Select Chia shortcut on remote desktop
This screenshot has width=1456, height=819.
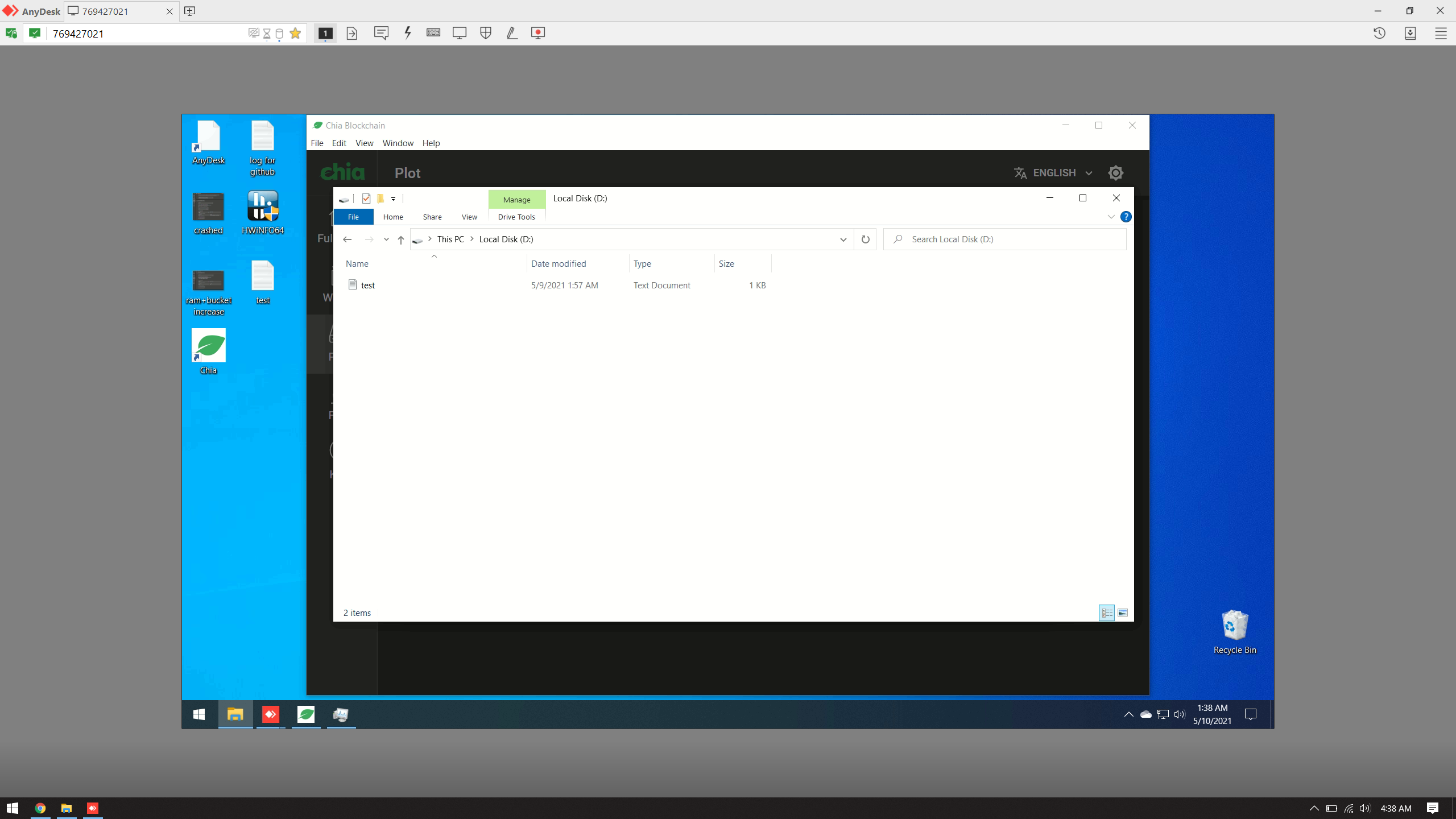coord(208,351)
